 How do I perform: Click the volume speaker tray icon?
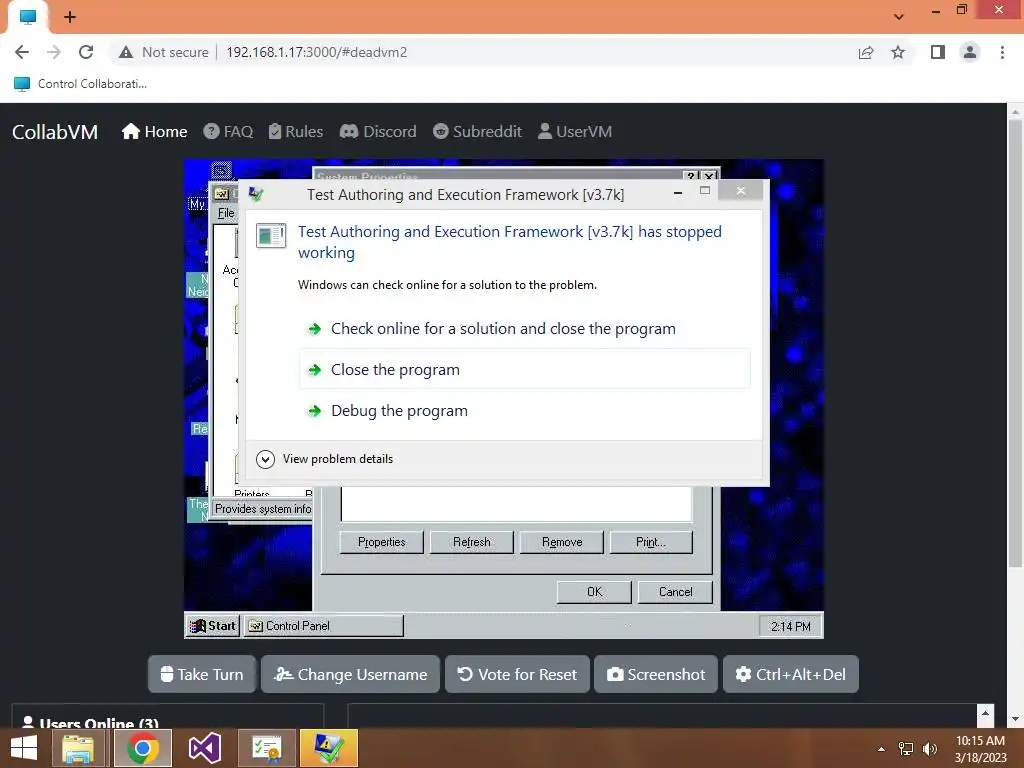click(x=929, y=749)
